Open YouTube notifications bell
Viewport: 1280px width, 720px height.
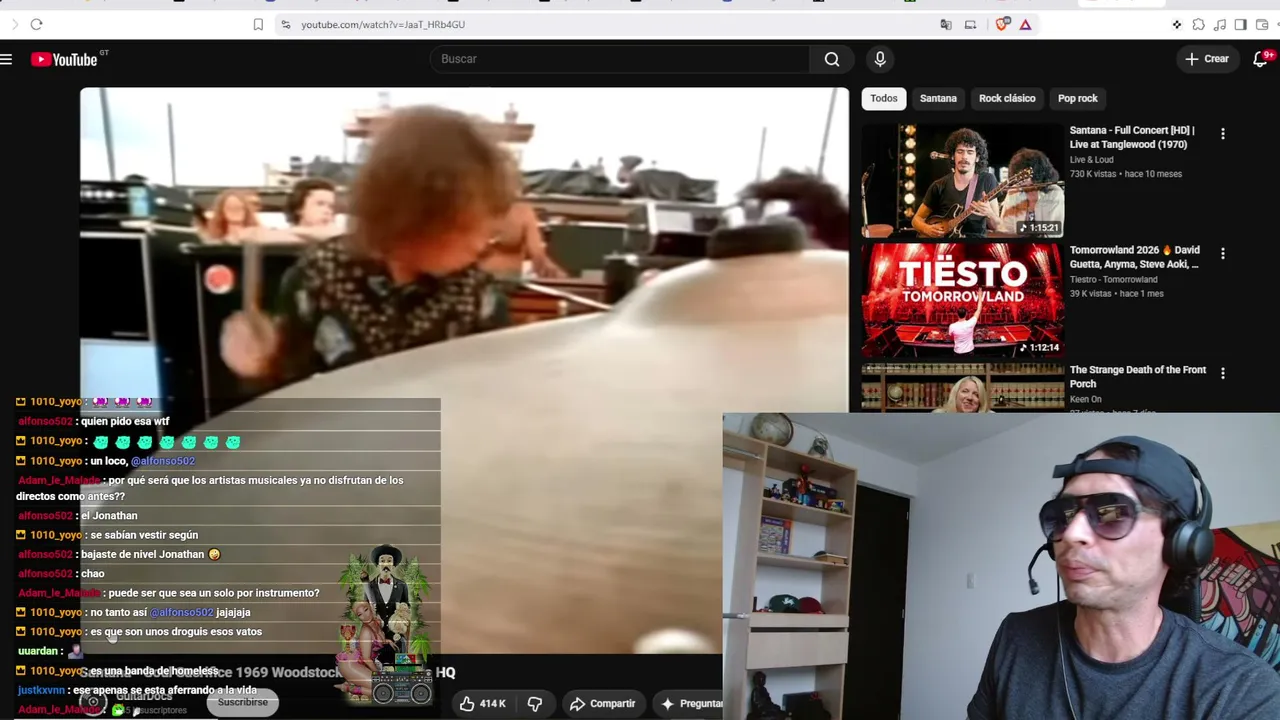pos(1260,59)
